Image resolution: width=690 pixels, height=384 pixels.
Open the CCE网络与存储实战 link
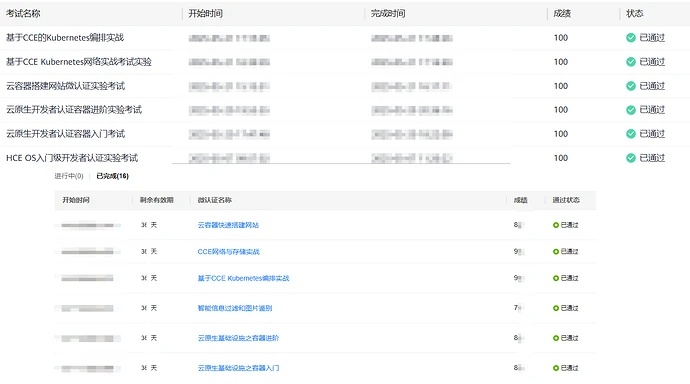coord(228,252)
